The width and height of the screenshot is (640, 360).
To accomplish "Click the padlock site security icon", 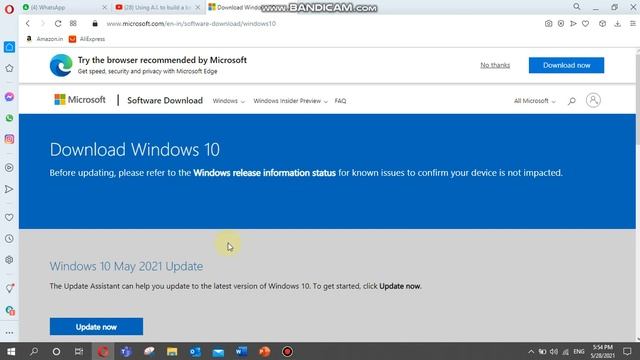I will click(95, 24).
